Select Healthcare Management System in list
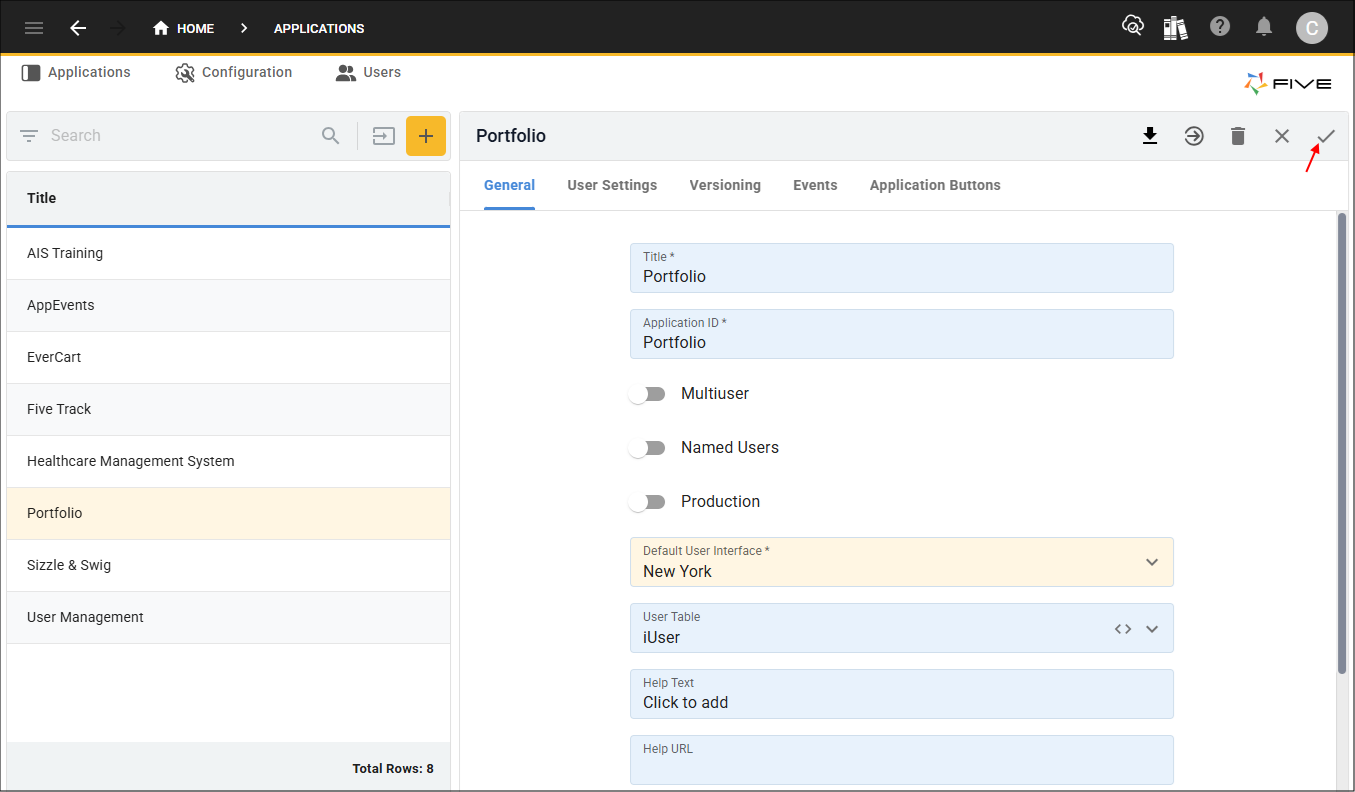The height and width of the screenshot is (792, 1355). point(131,461)
